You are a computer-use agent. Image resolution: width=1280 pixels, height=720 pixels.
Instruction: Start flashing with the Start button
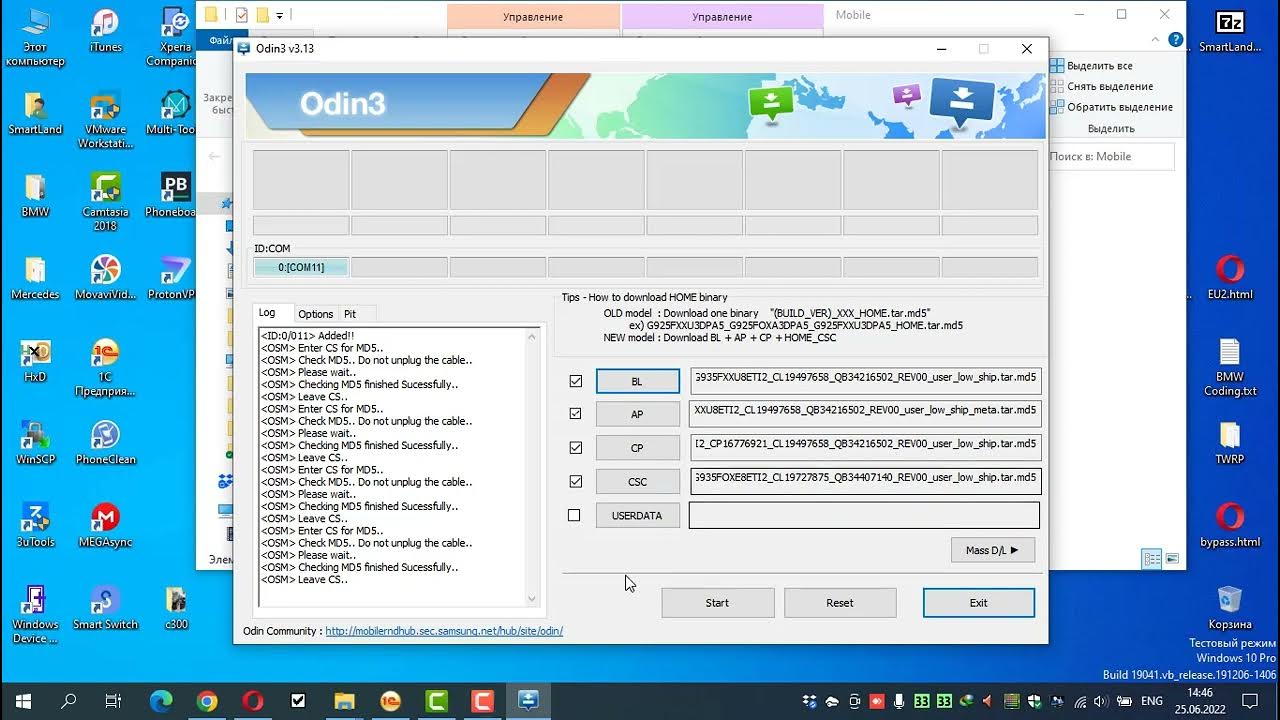pos(718,603)
